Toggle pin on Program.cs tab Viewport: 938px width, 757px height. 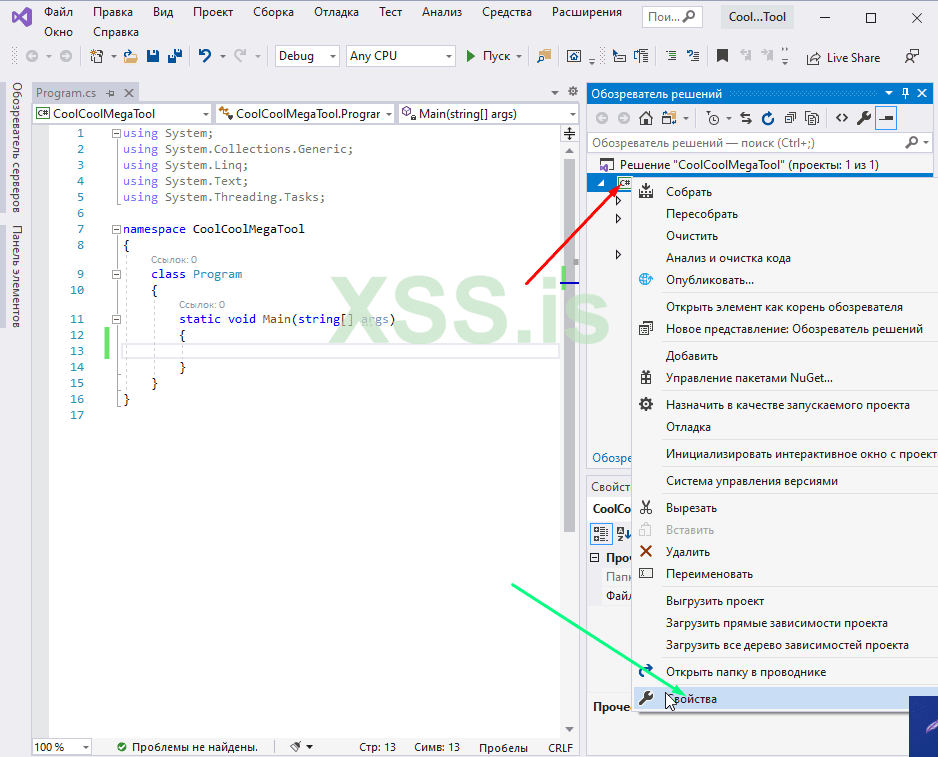pyautogui.click(x=110, y=93)
